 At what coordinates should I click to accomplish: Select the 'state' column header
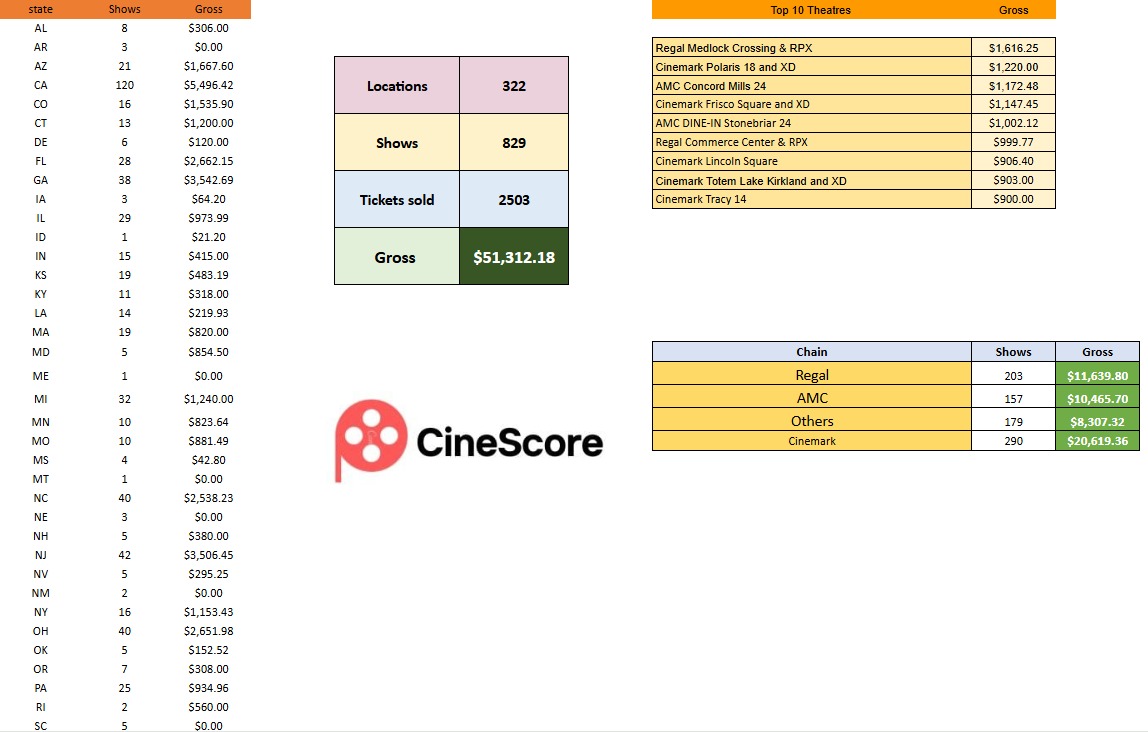(40, 10)
